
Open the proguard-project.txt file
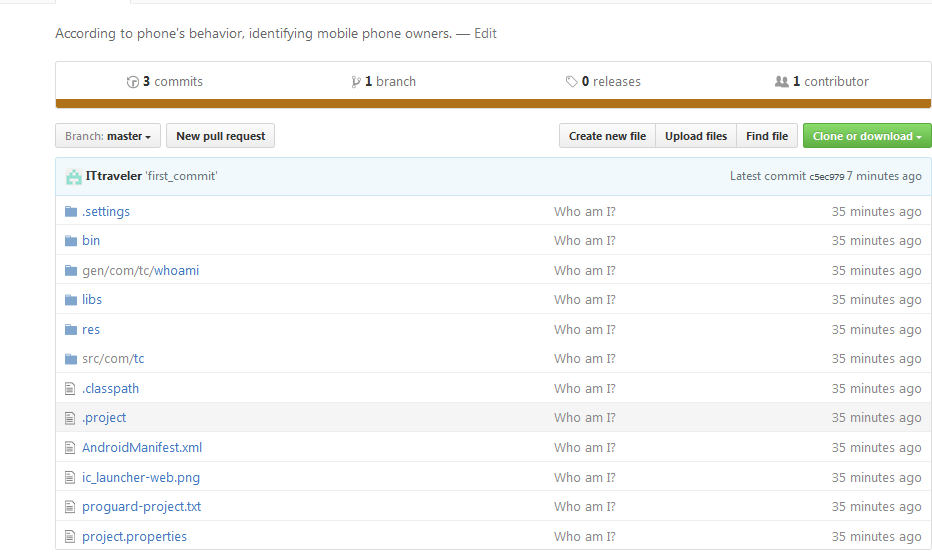[x=141, y=506]
